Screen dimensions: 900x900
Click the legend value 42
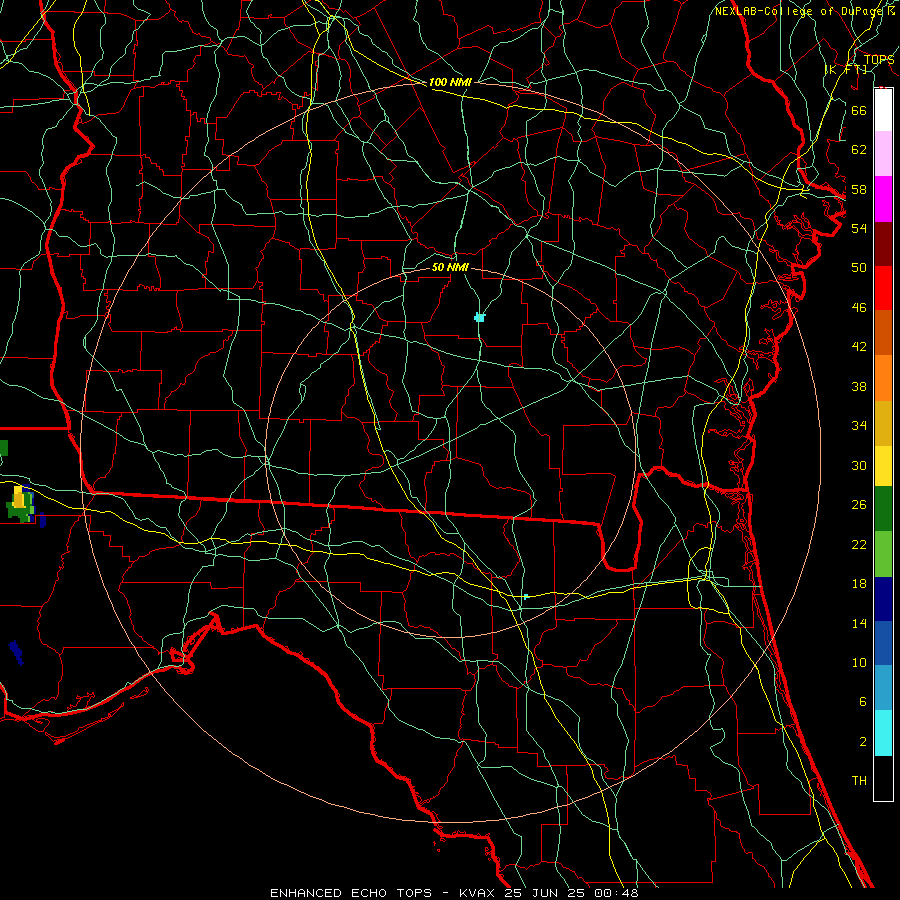pos(859,346)
